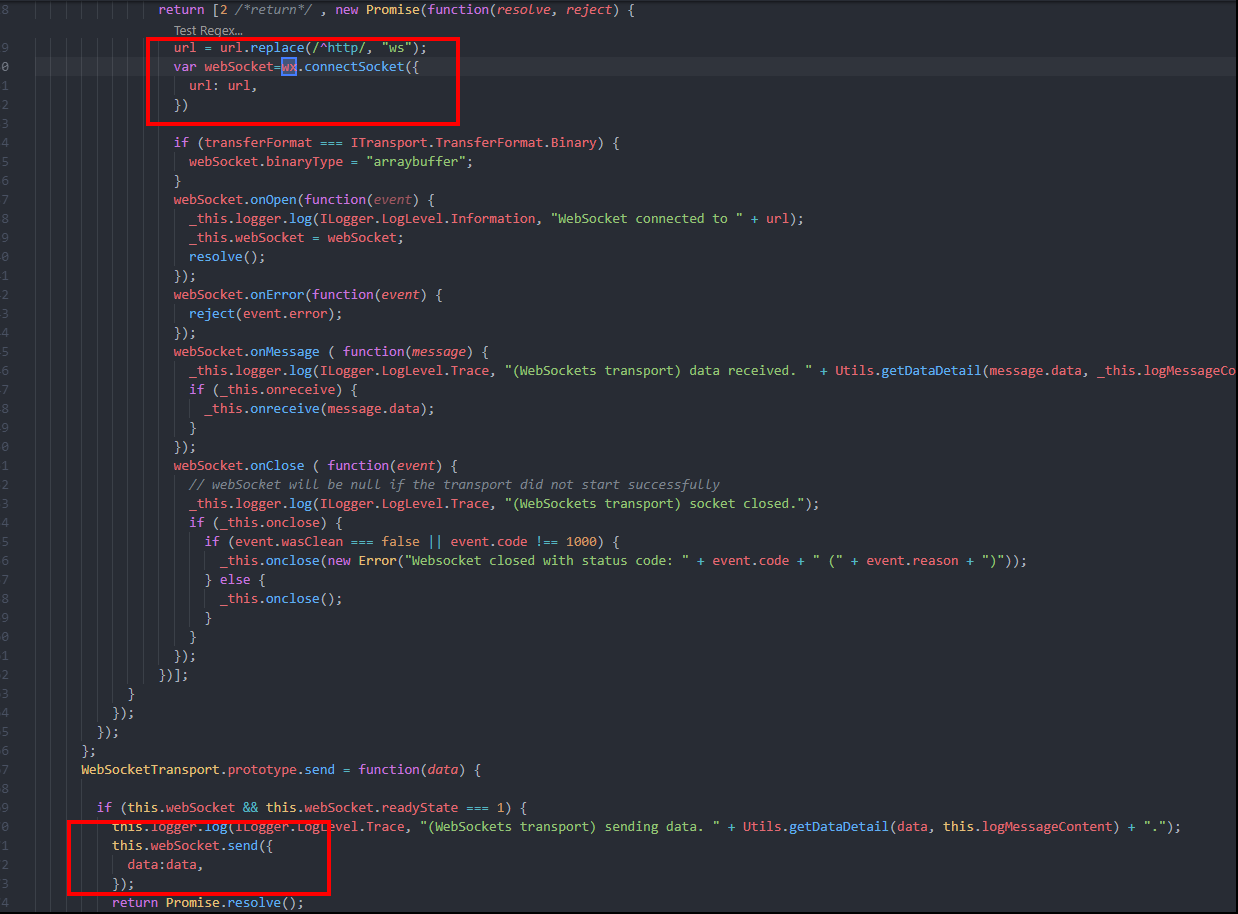This screenshot has width=1238, height=914.
Task: Click 'ILogger.LogLevel.Information' in the onOpen log
Action: 427,218
